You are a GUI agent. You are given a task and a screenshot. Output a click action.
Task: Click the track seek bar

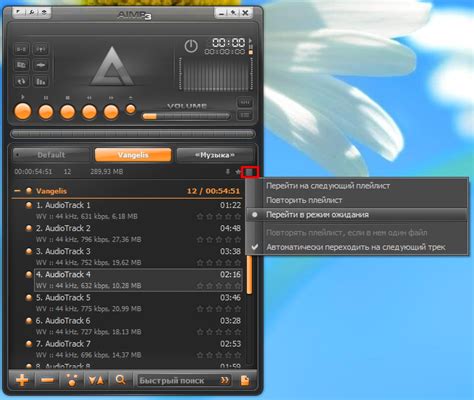tap(133, 134)
